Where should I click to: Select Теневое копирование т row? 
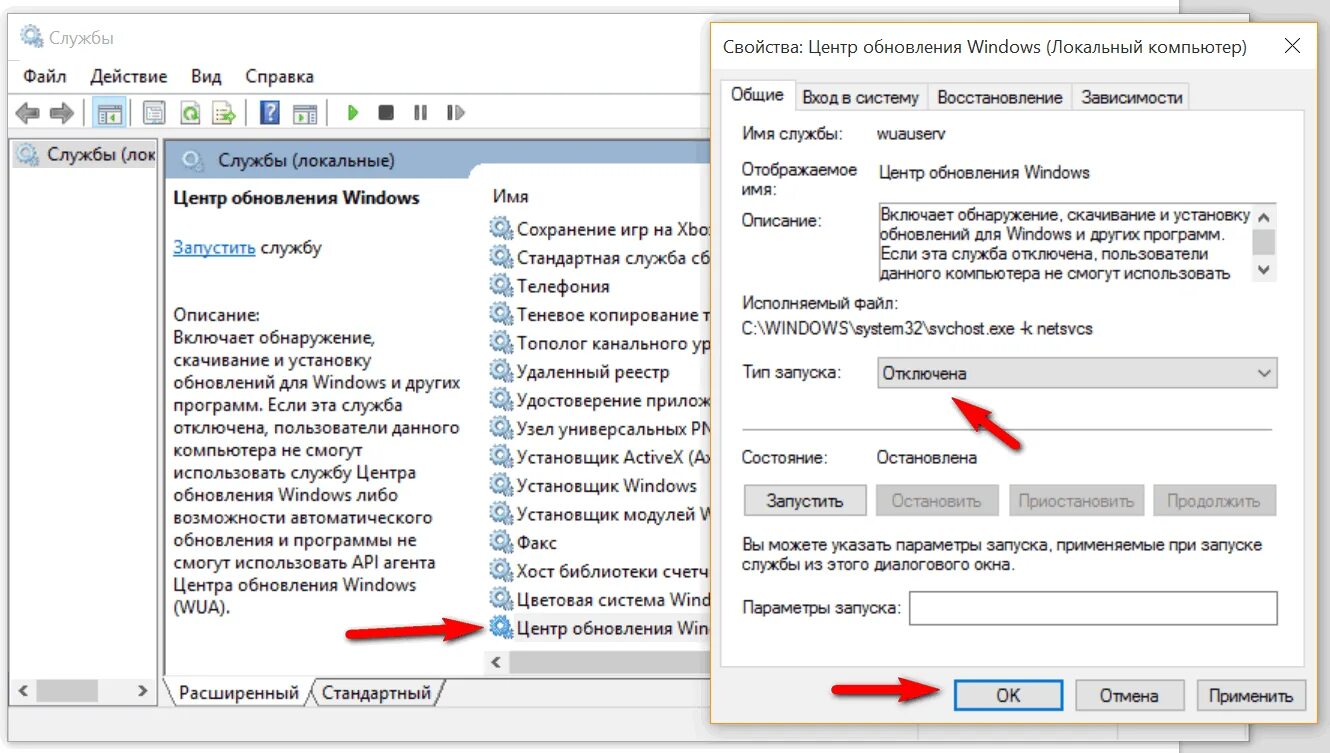[x=600, y=315]
